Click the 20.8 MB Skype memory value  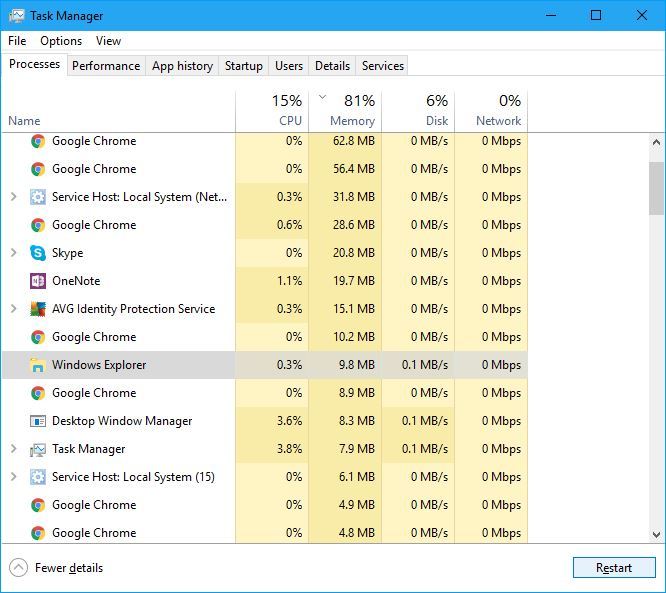[354, 253]
